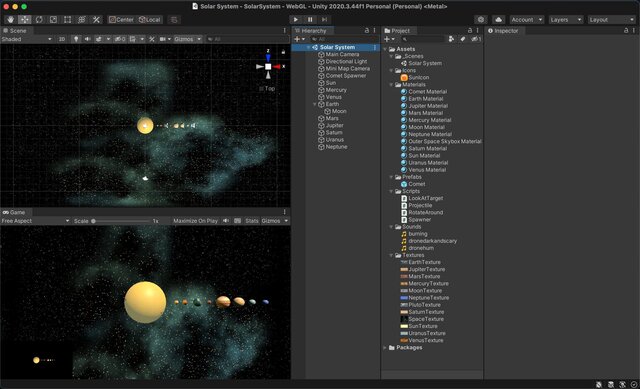Toggle scene audio speaker icon
This screenshot has width=640, height=389.
tap(87, 39)
